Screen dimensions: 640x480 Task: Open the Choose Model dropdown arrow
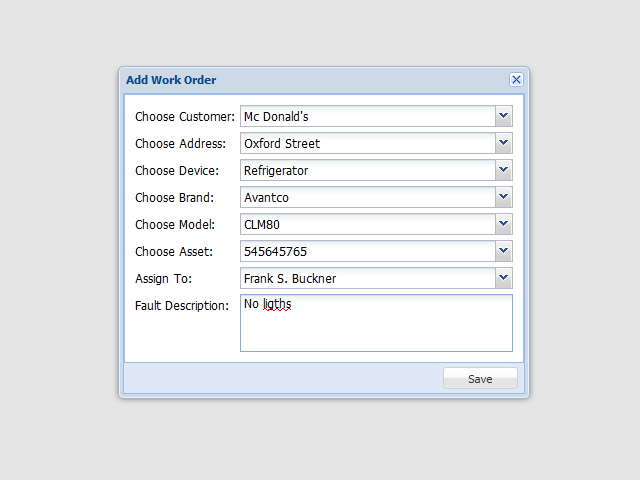click(504, 224)
